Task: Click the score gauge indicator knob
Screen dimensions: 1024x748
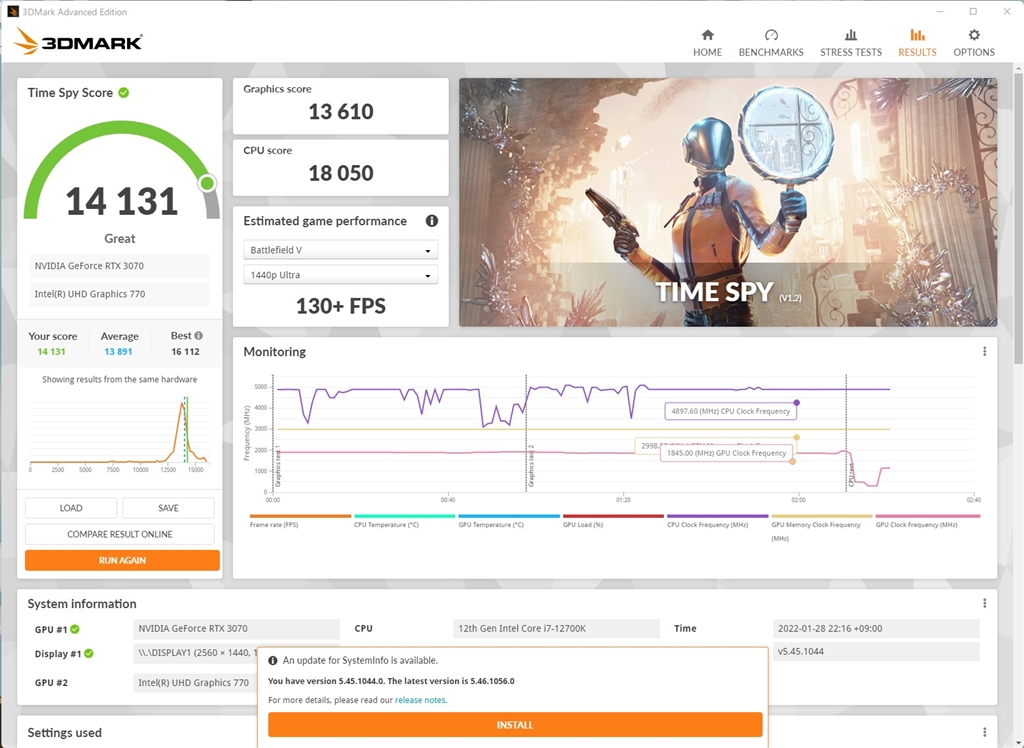Action: click(208, 183)
